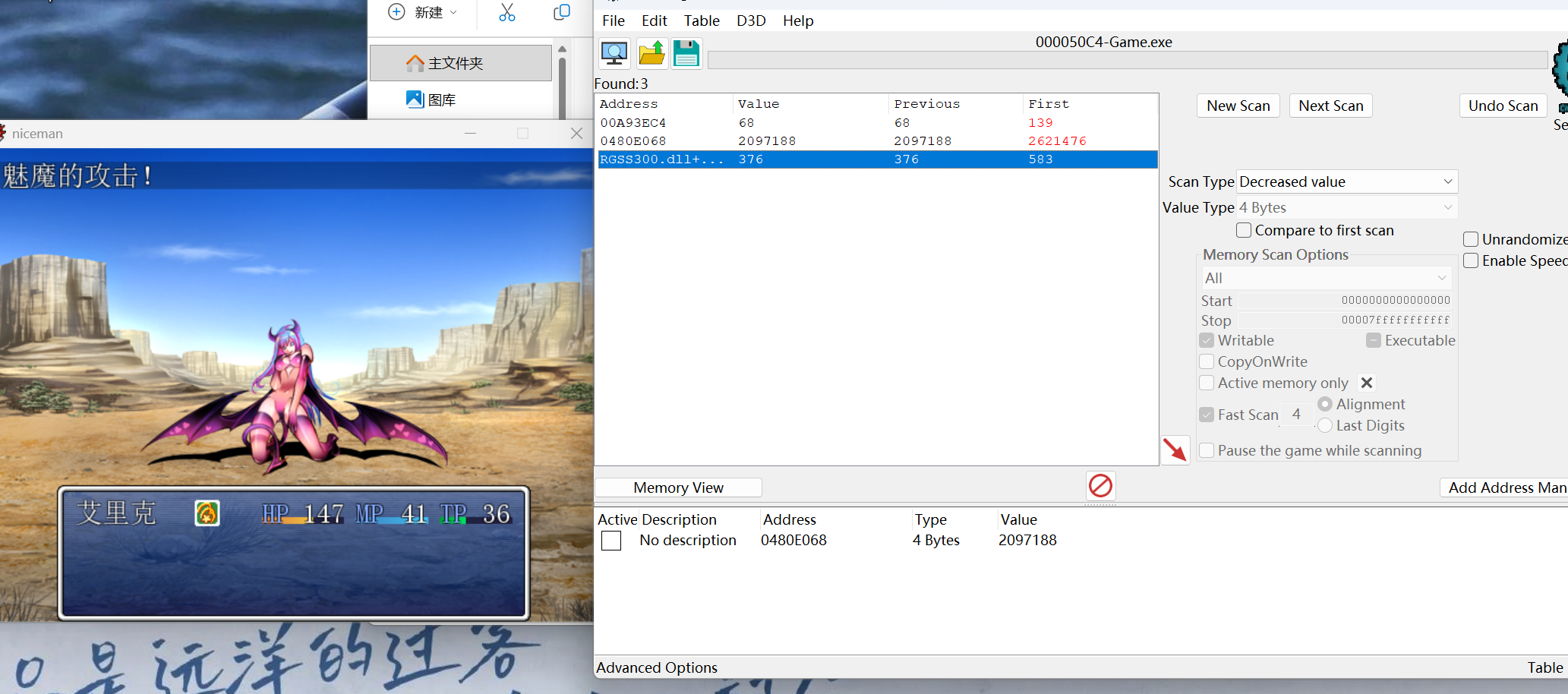Select the Last Digits radio button
This screenshot has height=694, width=1568.
(1325, 425)
